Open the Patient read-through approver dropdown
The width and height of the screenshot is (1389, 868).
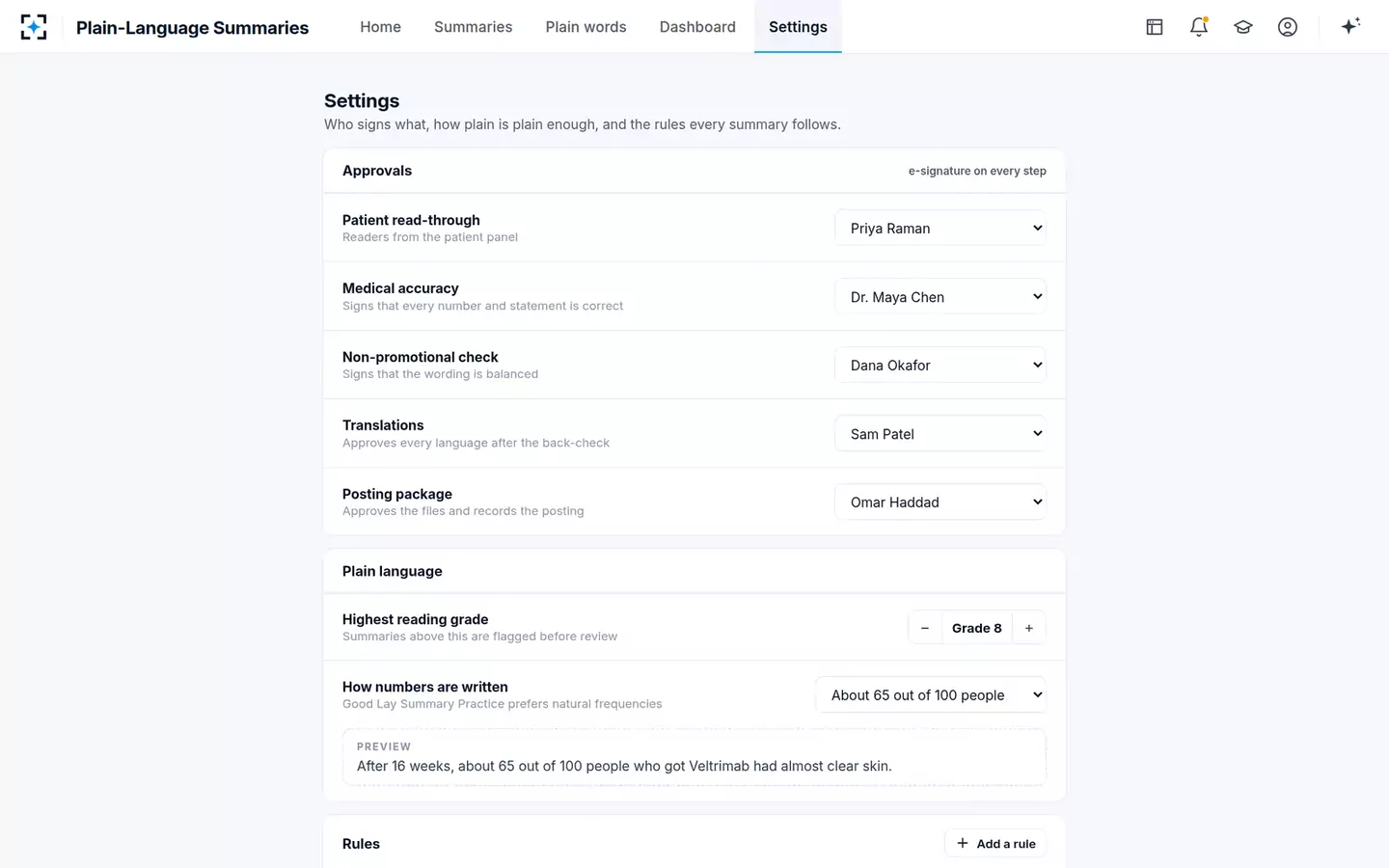(x=940, y=229)
